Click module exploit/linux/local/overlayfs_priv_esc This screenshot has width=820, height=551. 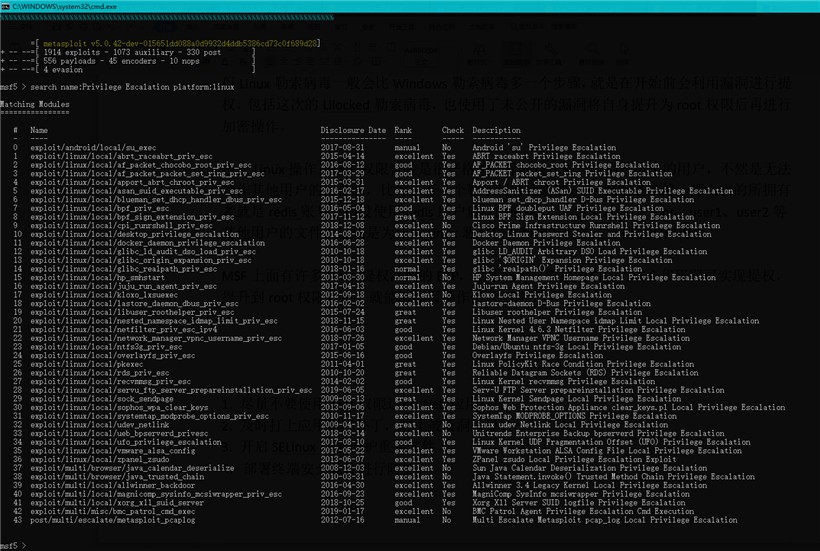click(110, 354)
